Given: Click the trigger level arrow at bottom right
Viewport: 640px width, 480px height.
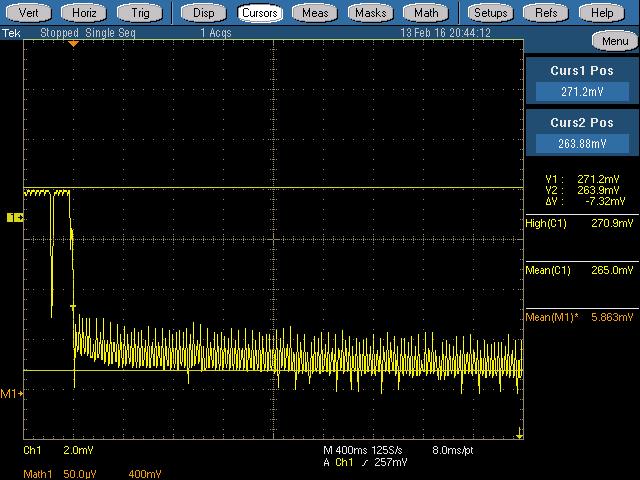Looking at the screenshot, I should [x=520, y=435].
